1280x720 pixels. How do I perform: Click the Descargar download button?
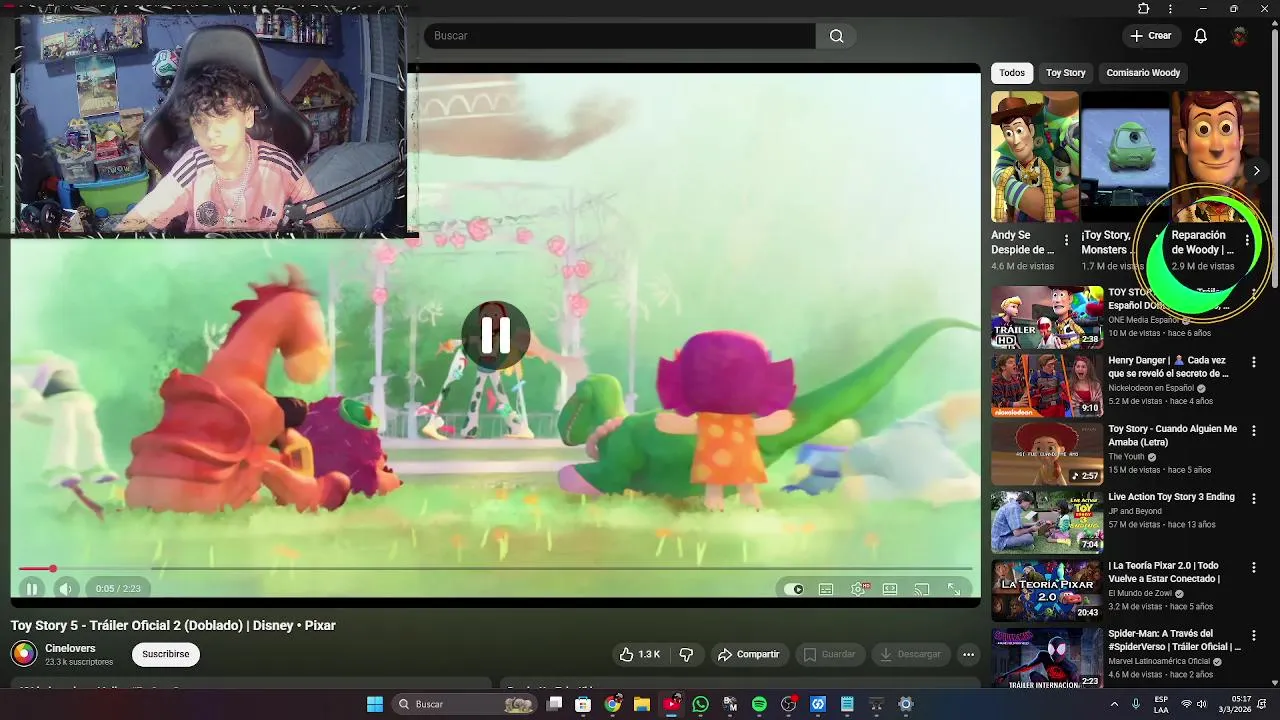pyautogui.click(x=911, y=654)
